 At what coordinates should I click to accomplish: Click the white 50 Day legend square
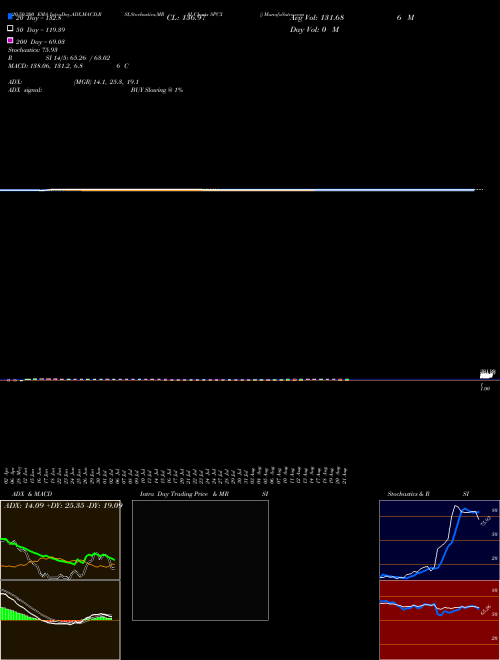10,29
